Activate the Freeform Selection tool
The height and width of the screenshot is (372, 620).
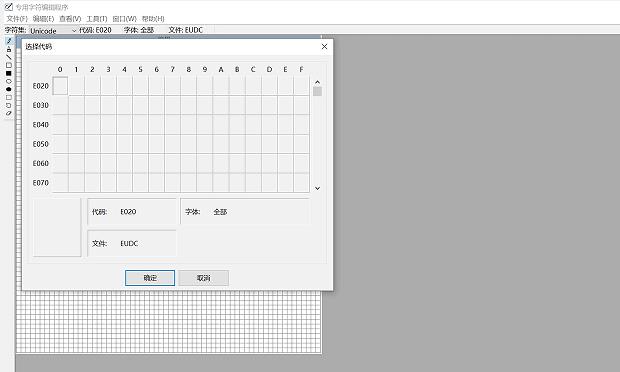(9, 106)
